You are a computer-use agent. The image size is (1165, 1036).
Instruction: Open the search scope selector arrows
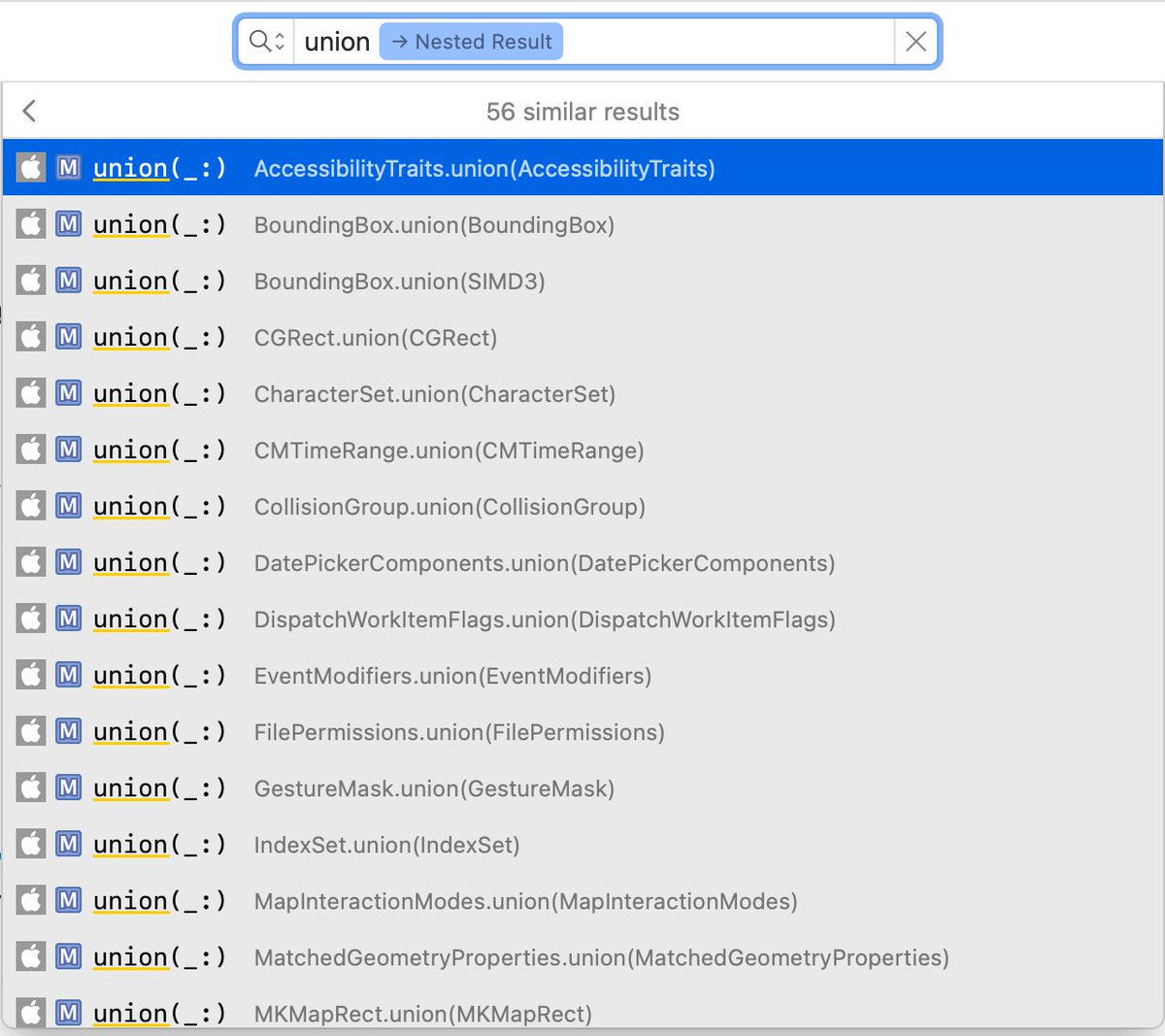click(277, 41)
